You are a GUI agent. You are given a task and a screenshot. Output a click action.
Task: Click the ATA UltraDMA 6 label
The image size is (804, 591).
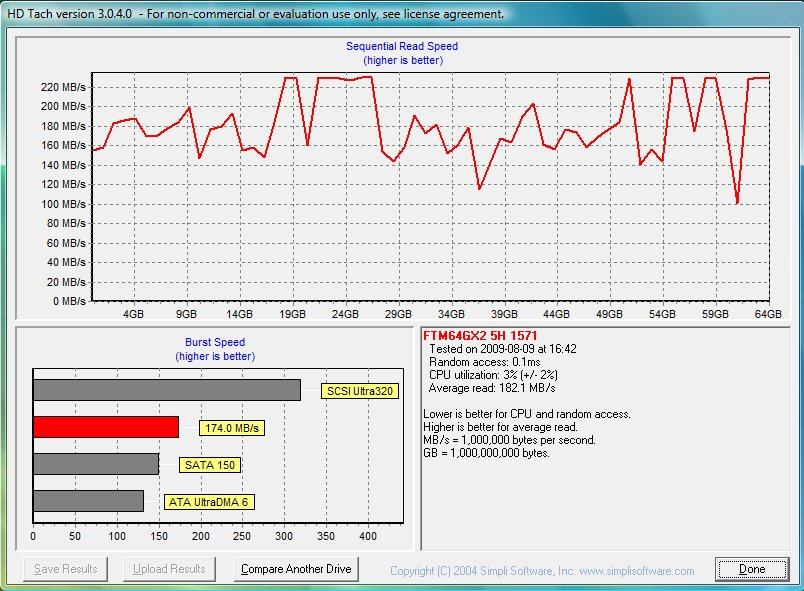(x=209, y=502)
